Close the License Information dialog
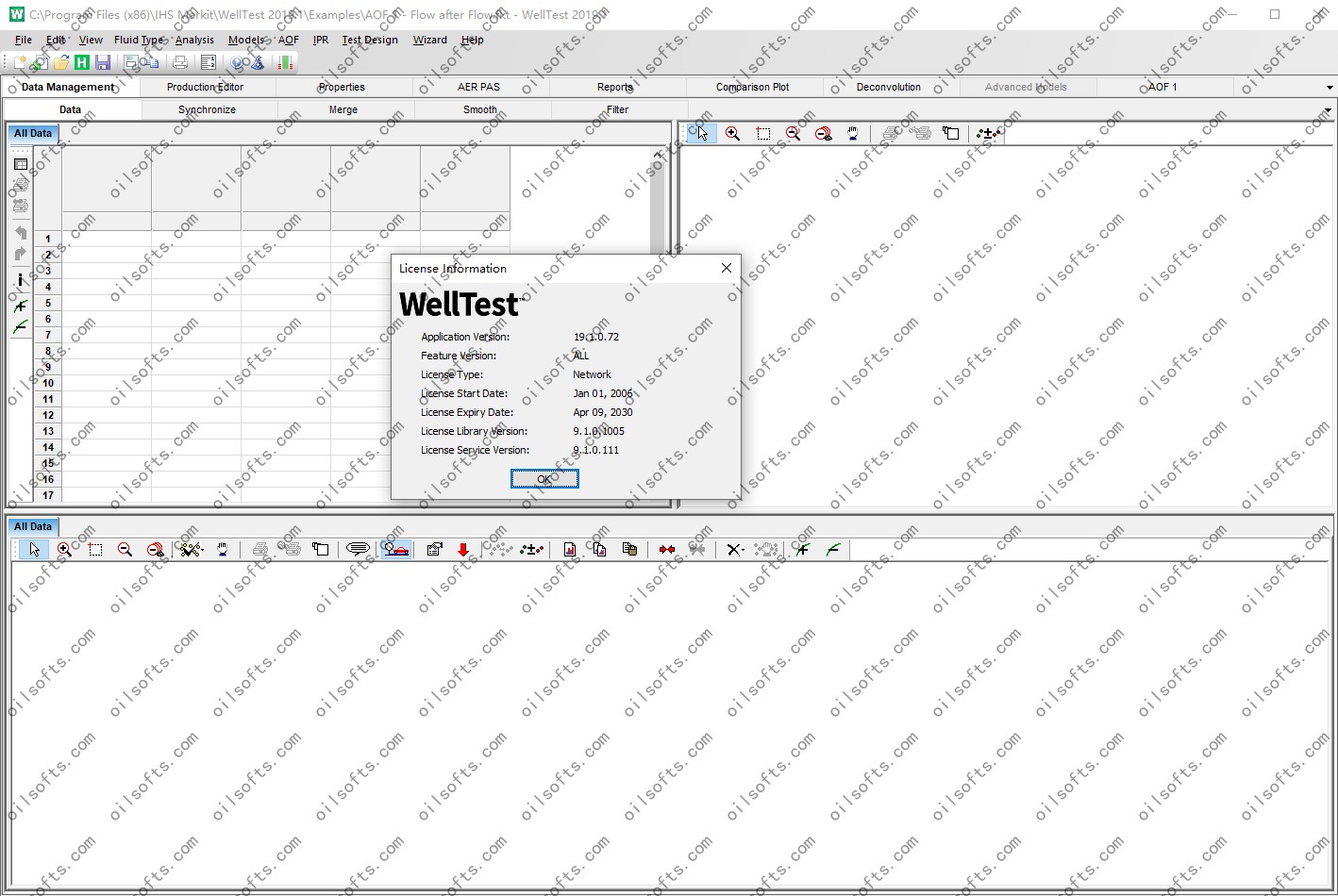This screenshot has height=896, width=1338. click(727, 268)
